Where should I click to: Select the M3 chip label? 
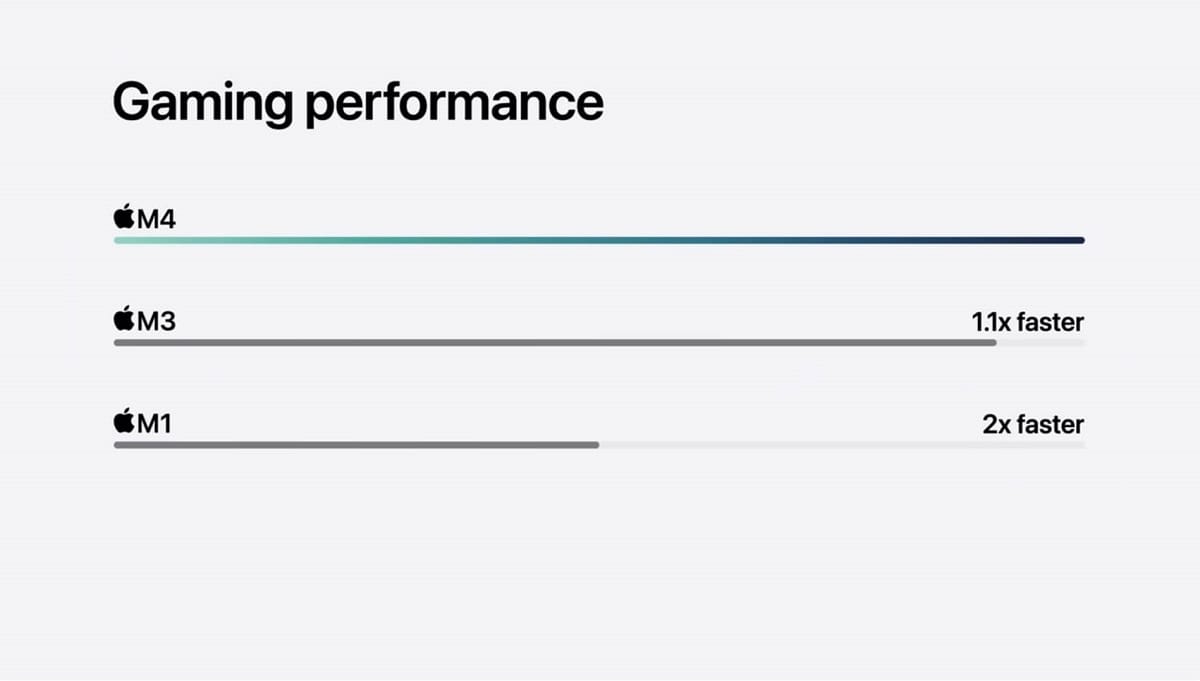tap(156, 322)
